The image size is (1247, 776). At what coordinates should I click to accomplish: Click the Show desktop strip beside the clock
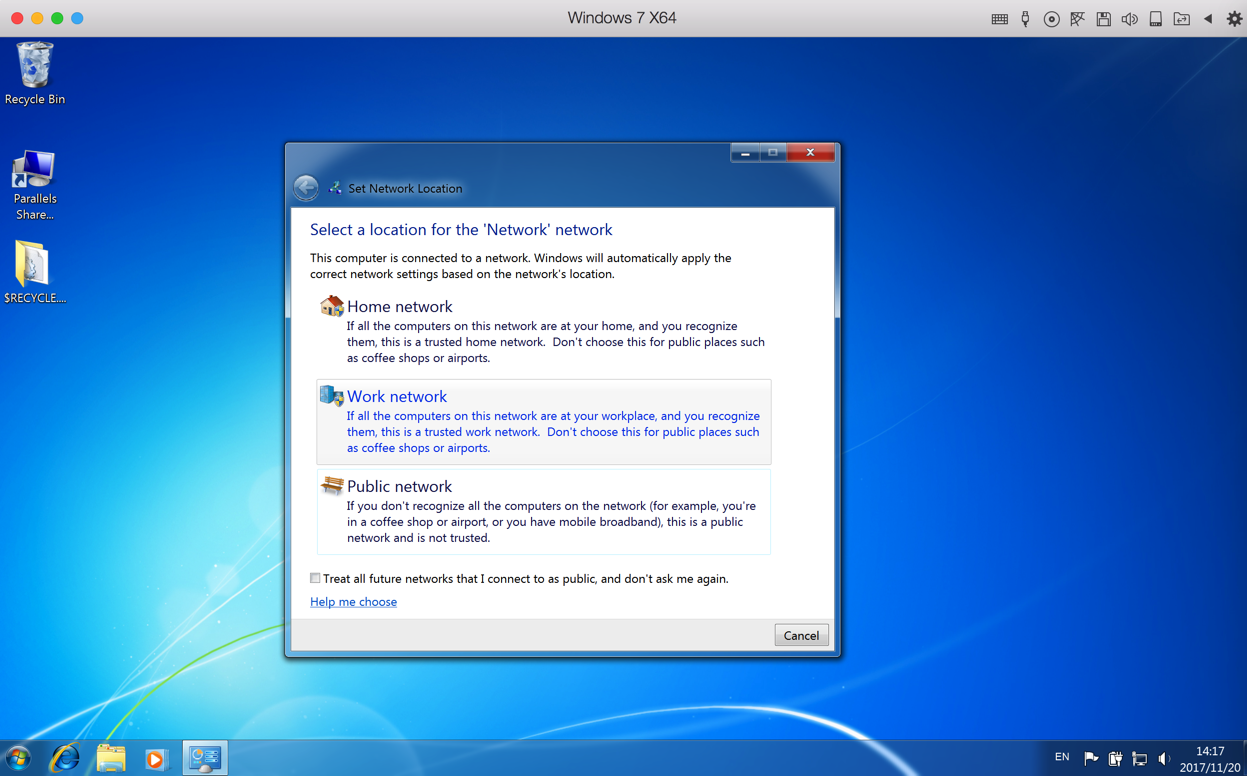pyautogui.click(x=1244, y=758)
